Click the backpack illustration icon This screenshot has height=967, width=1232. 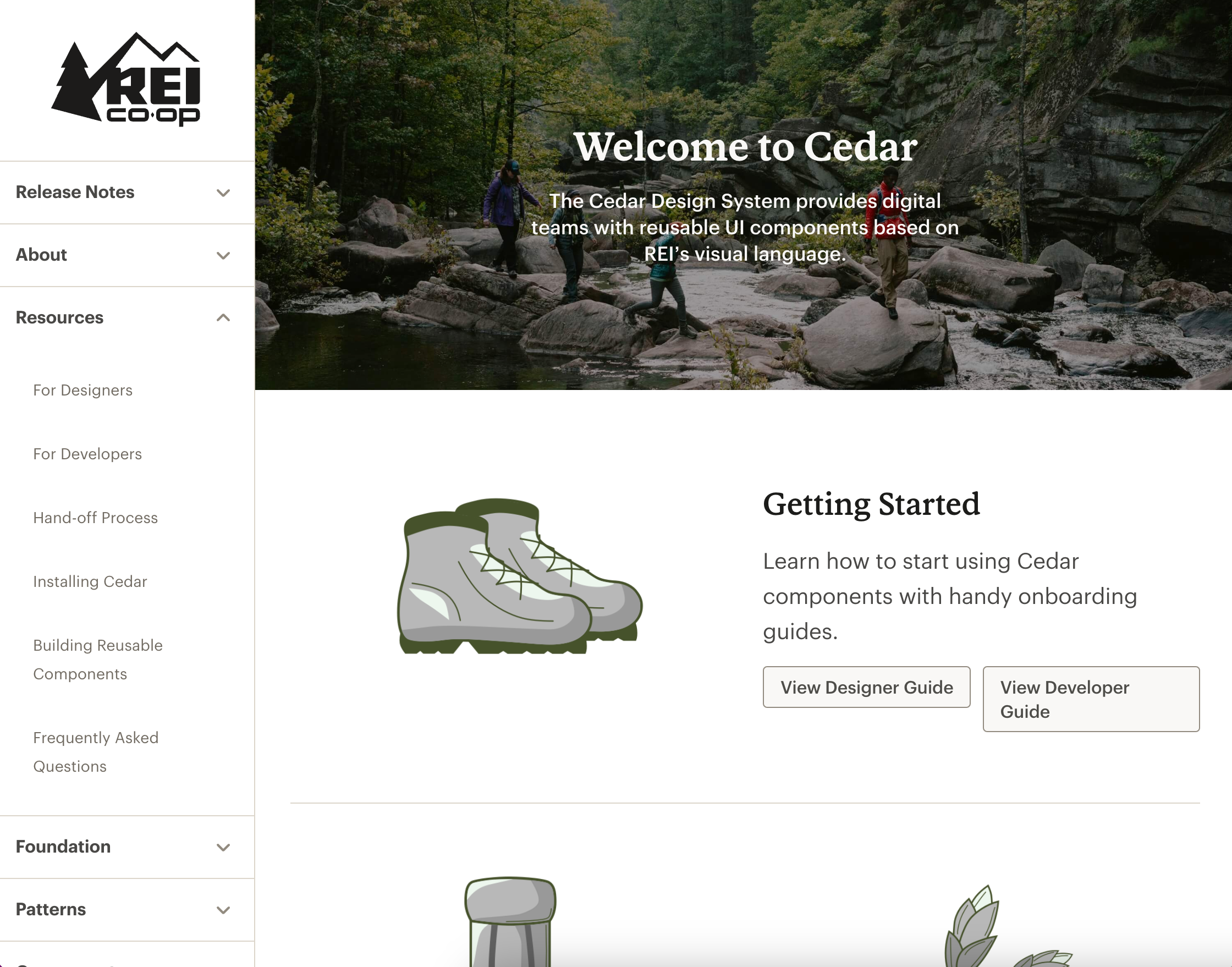(510, 922)
